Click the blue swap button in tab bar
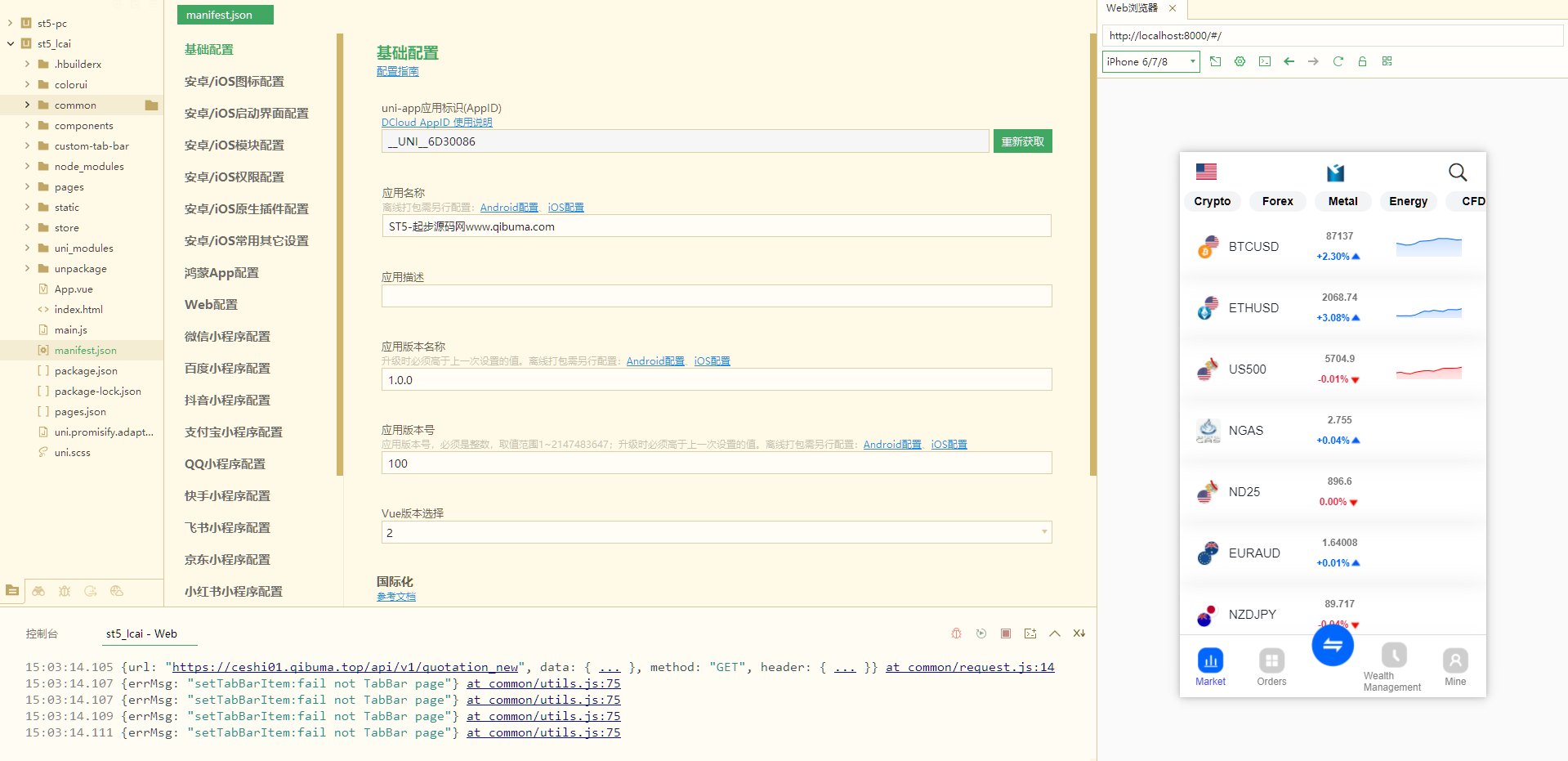This screenshot has width=1568, height=761. 1332,646
